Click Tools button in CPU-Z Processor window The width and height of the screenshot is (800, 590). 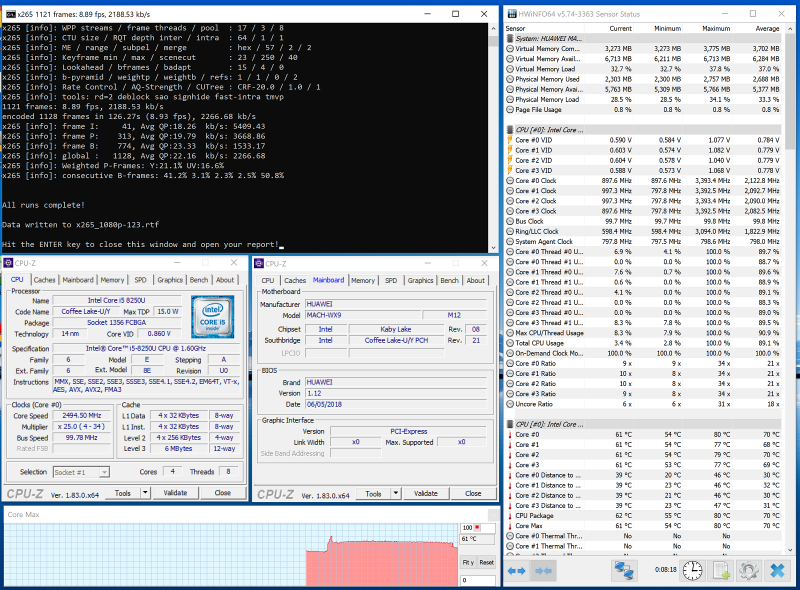tap(123, 493)
